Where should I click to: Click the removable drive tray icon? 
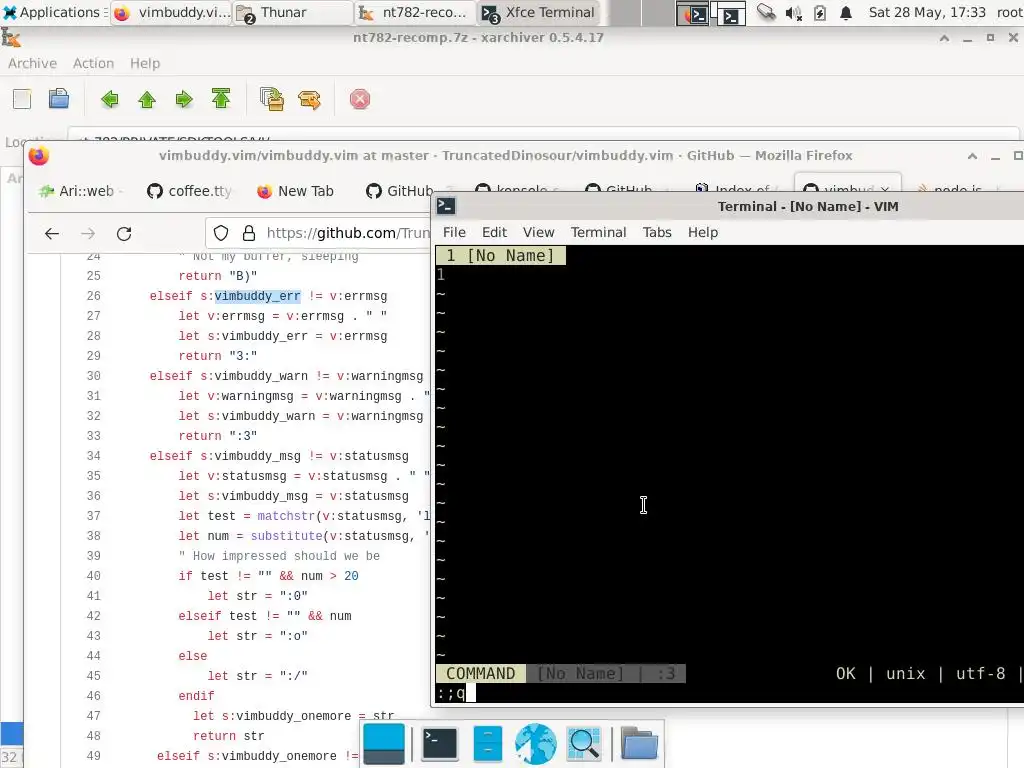pos(766,12)
